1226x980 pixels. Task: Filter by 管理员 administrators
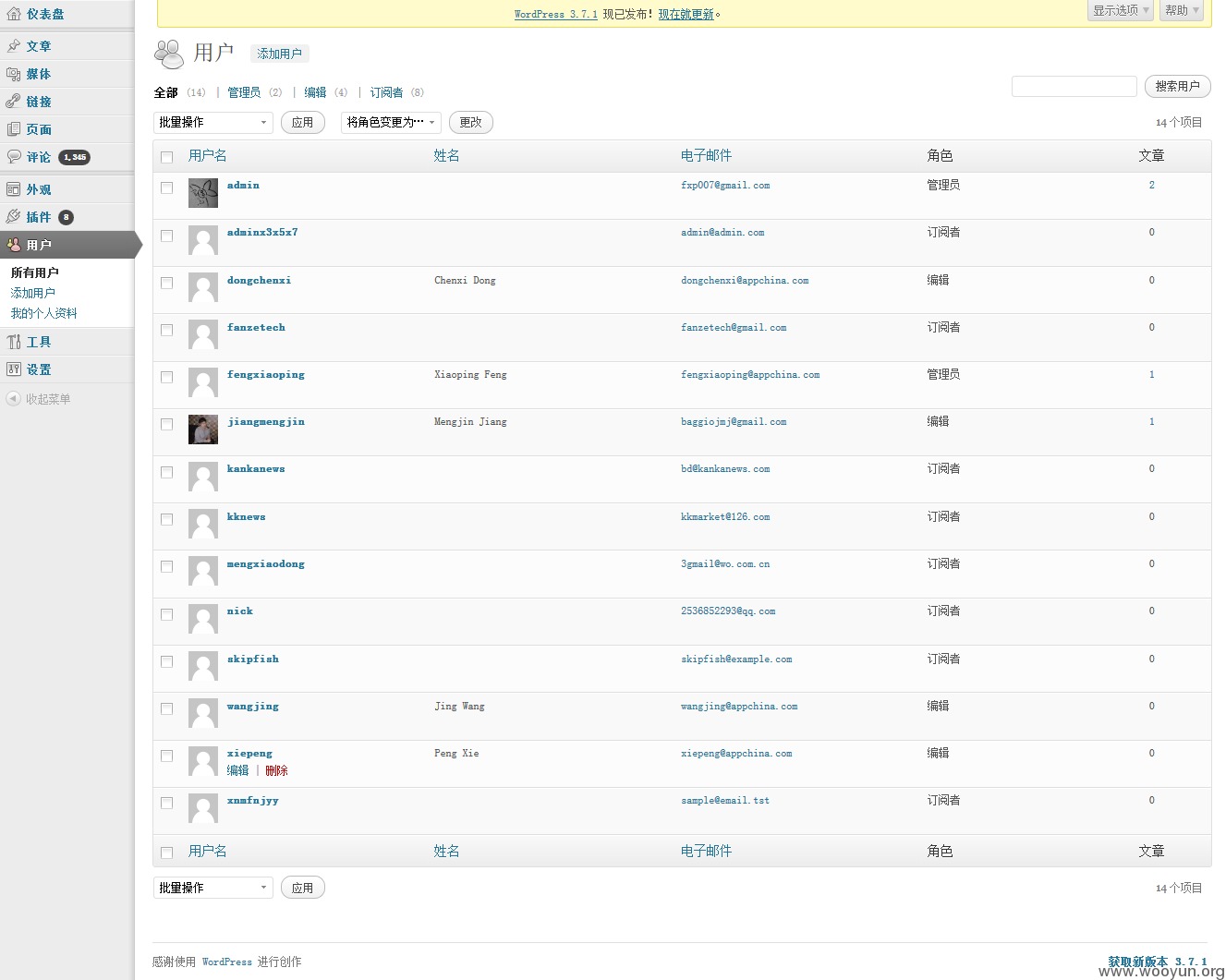(x=244, y=92)
